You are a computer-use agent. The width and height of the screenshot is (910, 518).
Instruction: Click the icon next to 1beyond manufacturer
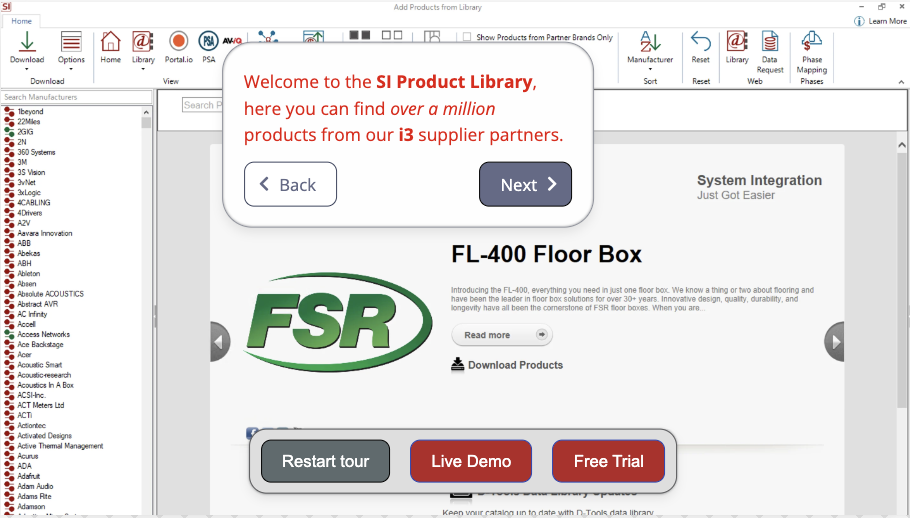point(9,111)
